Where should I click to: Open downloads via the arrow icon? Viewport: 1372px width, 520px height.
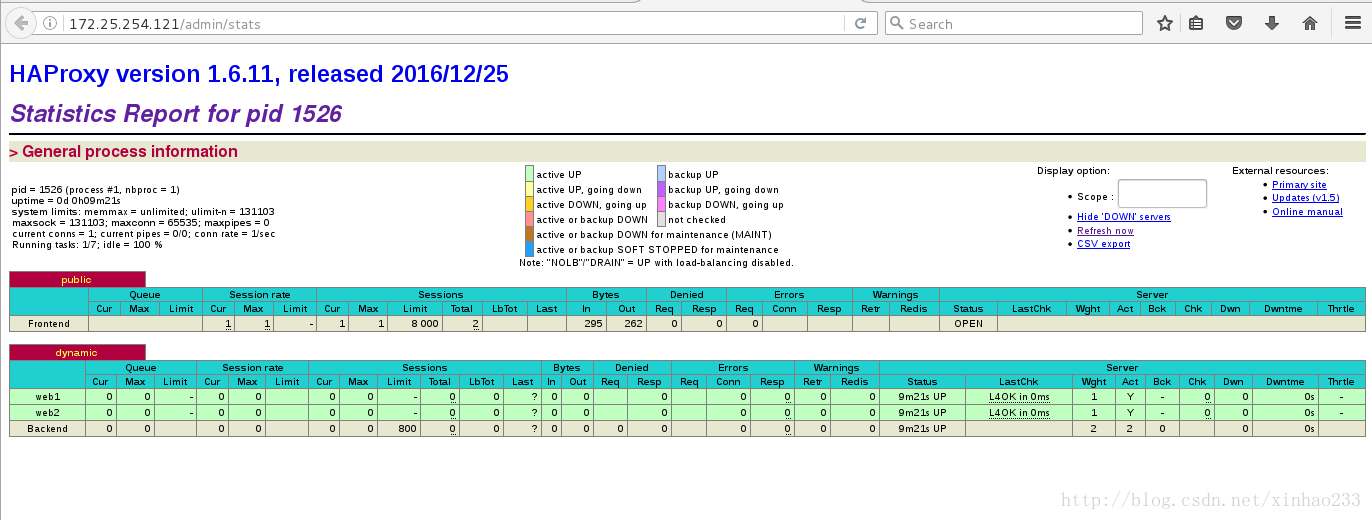[x=1272, y=23]
